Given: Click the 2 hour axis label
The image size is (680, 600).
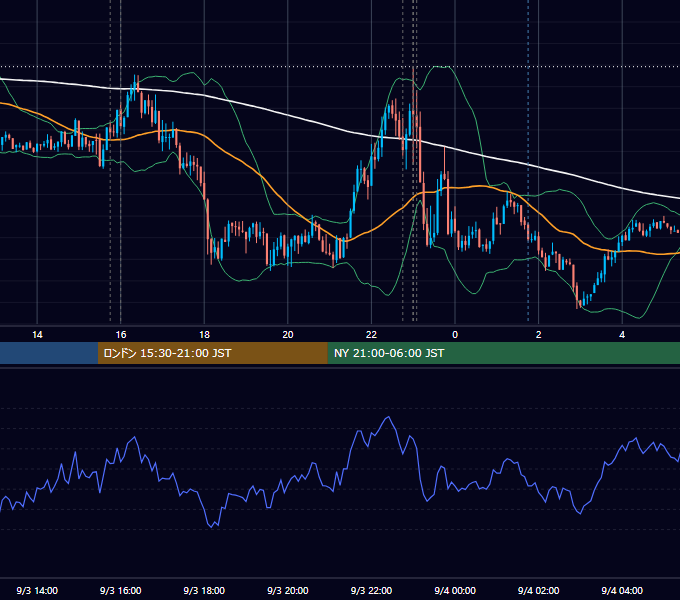Looking at the screenshot, I should click(539, 335).
